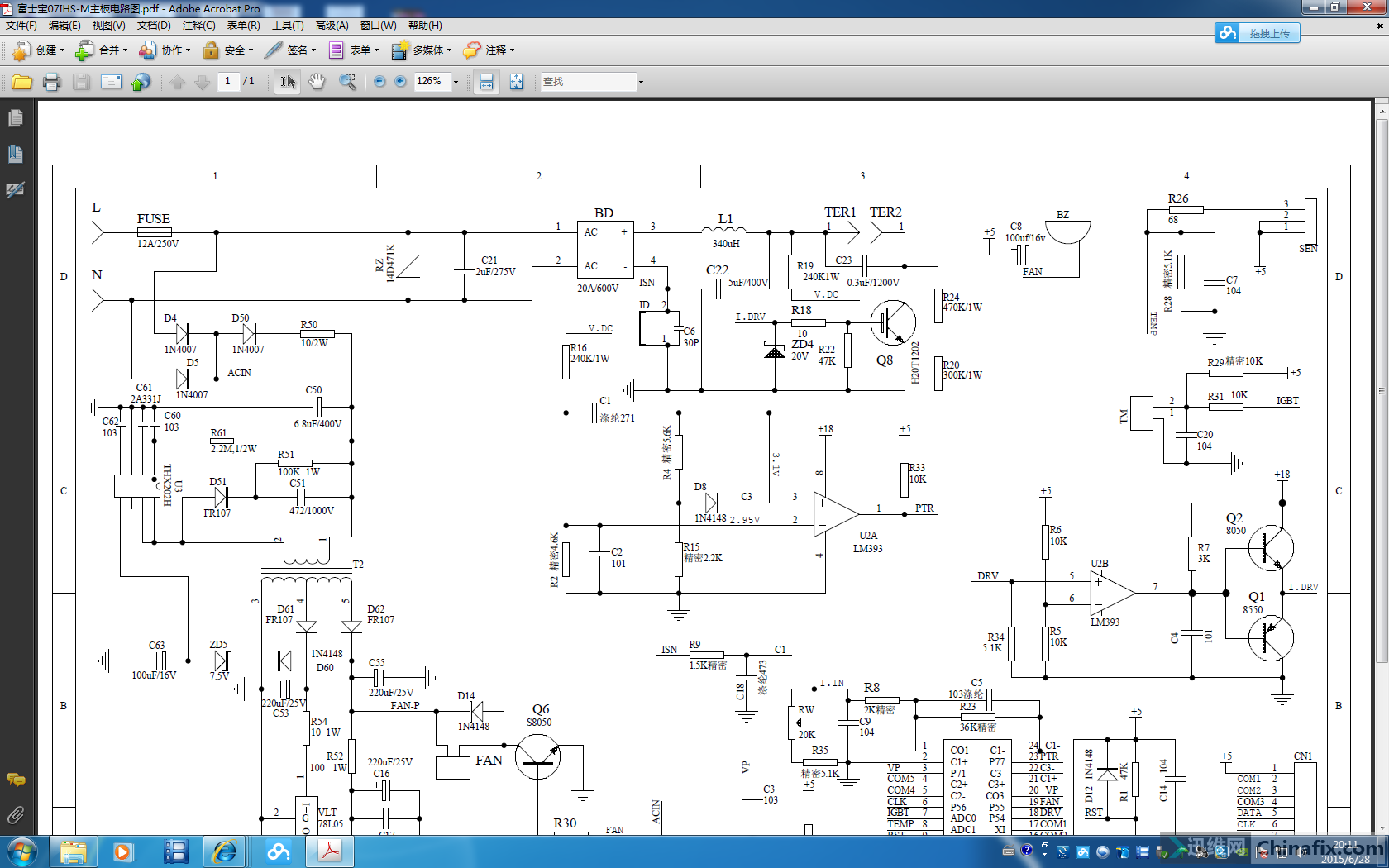Click the Fit One Full Page icon

pyautogui.click(x=516, y=82)
